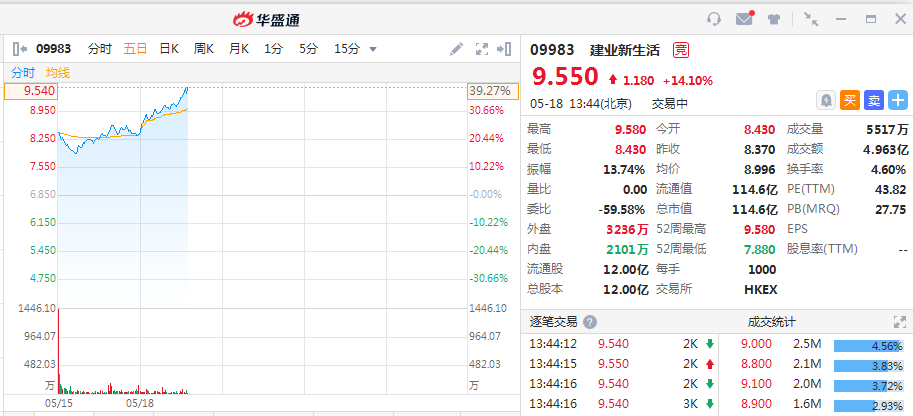The height and width of the screenshot is (416, 913).
Task: Click the 每手 value 1000
Action: coord(762,270)
